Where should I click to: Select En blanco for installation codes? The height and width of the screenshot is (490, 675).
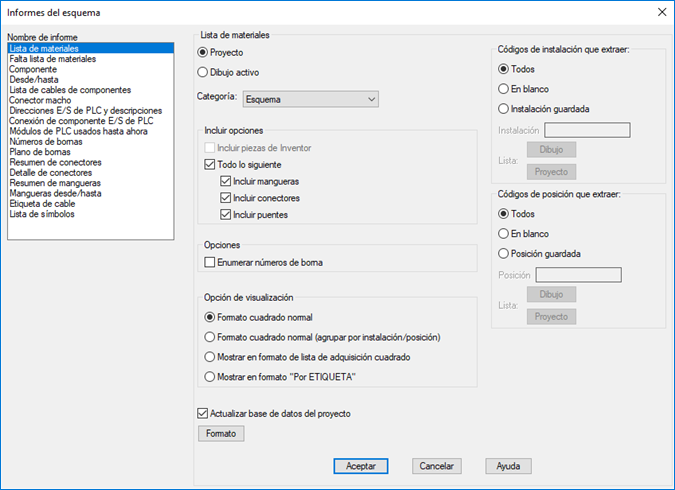[503, 89]
